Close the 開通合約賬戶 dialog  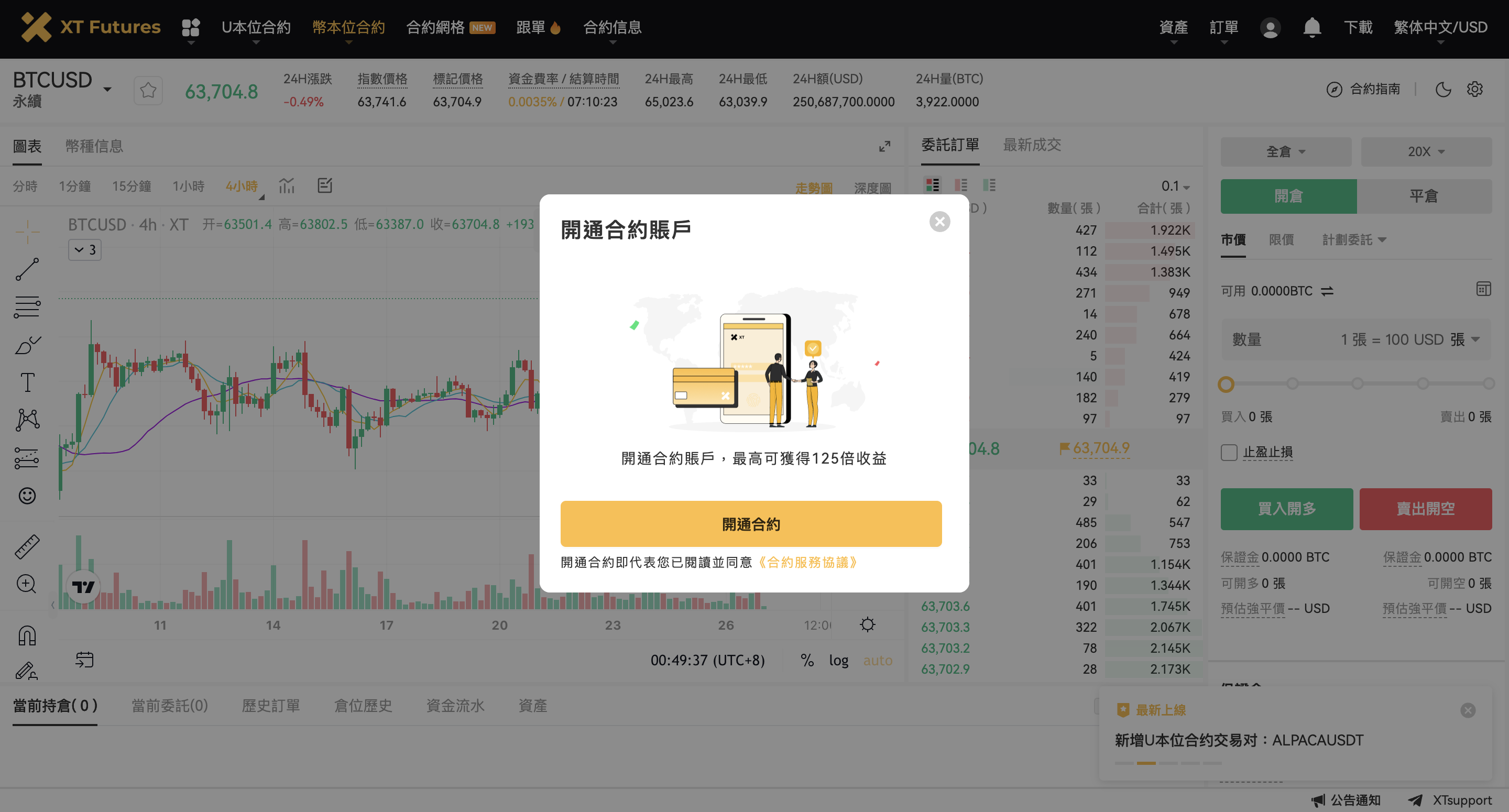coord(939,222)
